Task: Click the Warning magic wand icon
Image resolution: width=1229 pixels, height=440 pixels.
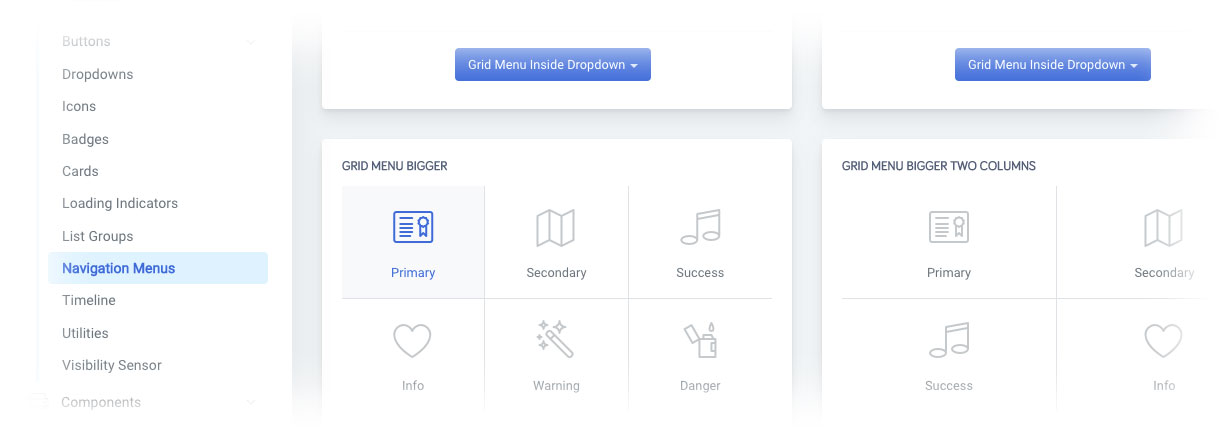Action: click(x=555, y=340)
